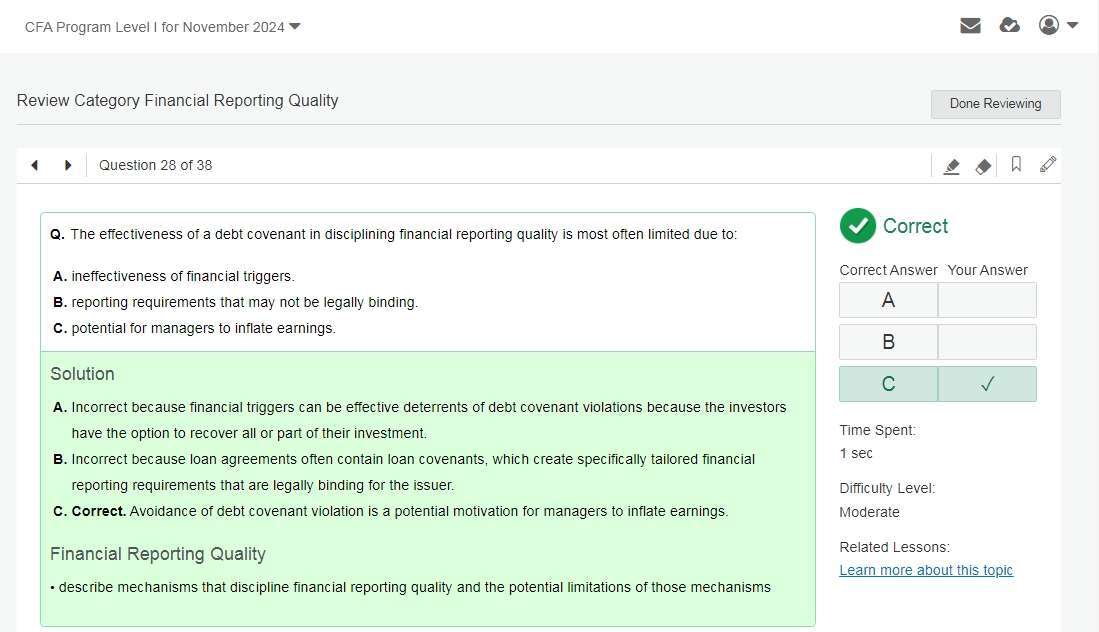This screenshot has width=1099, height=632.
Task: Expand the CFA Program Level I dropdown
Action: [295, 27]
